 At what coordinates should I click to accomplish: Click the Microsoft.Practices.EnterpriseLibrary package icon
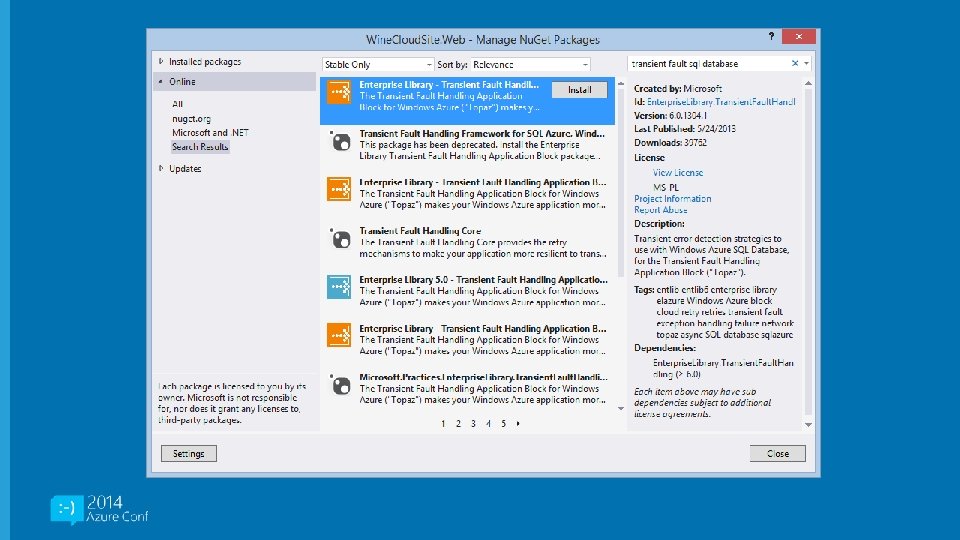pyautogui.click(x=340, y=385)
